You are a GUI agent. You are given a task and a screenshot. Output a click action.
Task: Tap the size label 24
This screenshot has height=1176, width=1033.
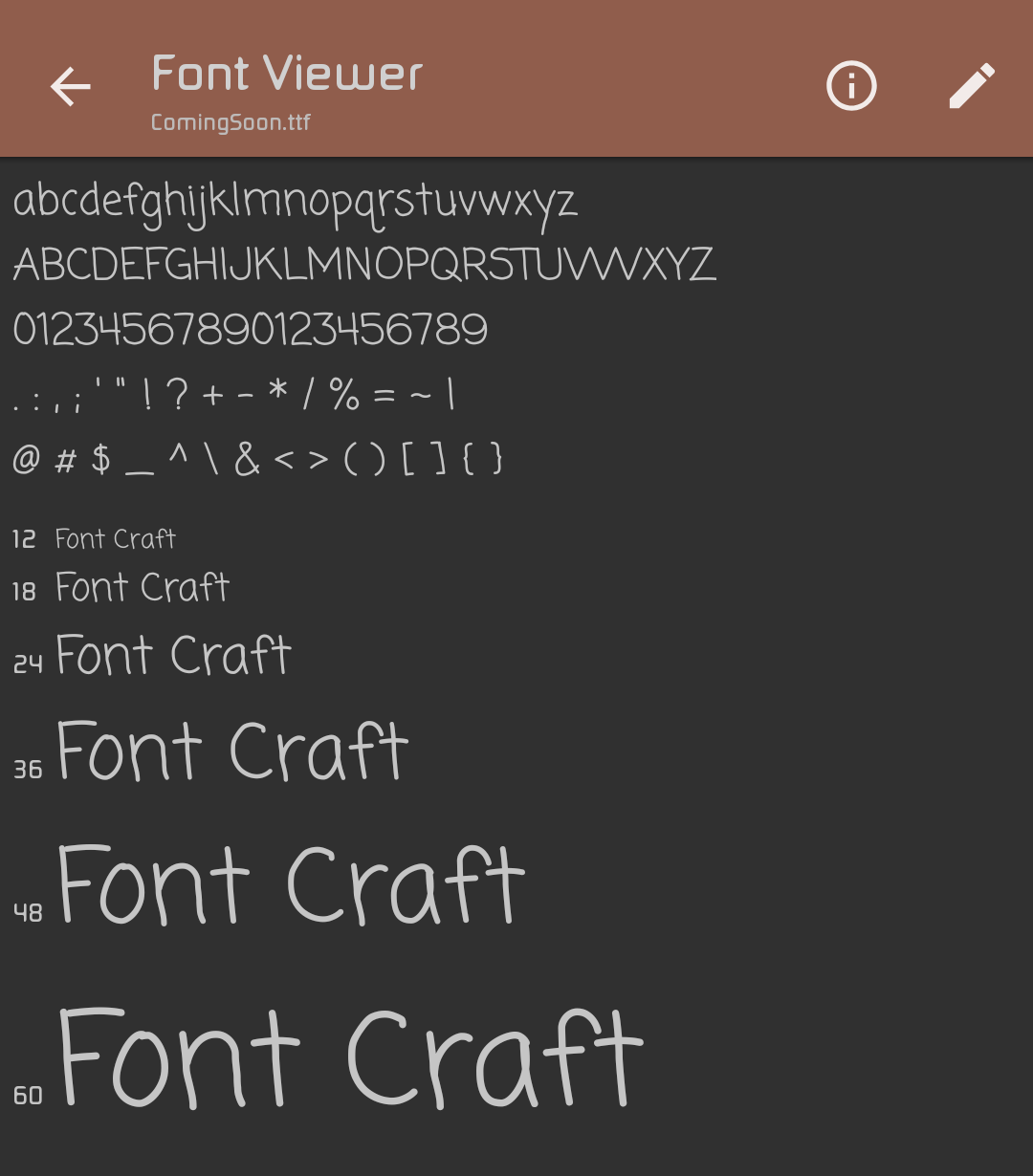click(28, 664)
